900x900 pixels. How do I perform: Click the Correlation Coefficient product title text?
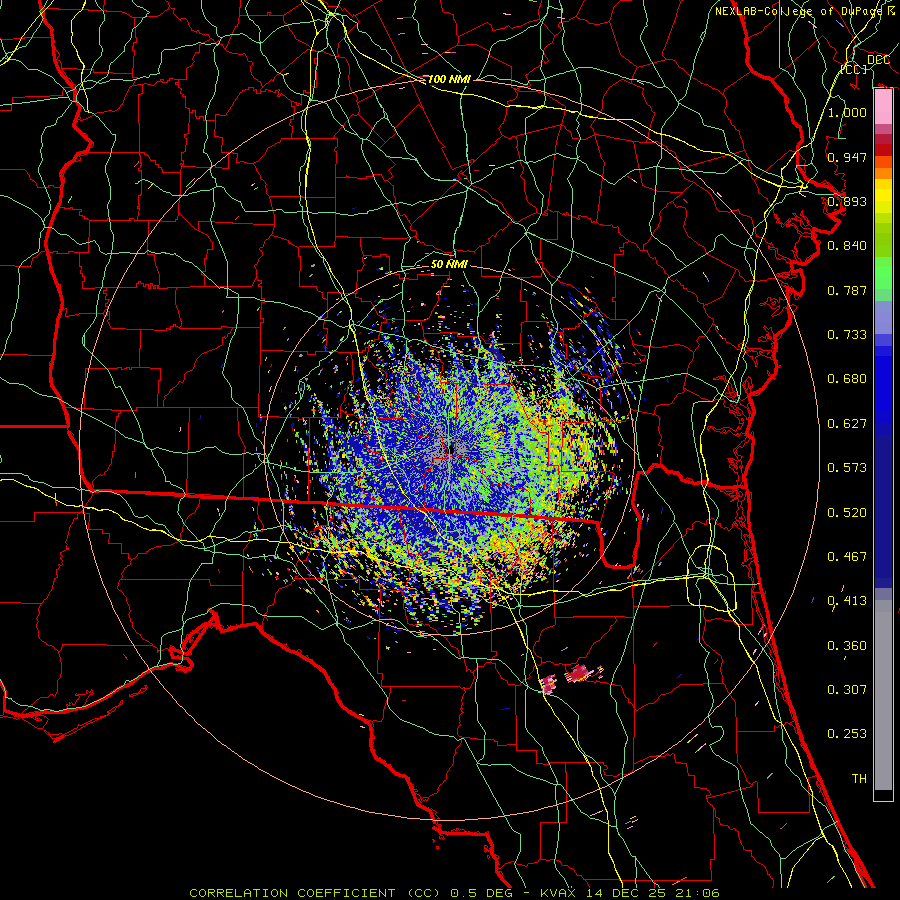click(x=315, y=893)
